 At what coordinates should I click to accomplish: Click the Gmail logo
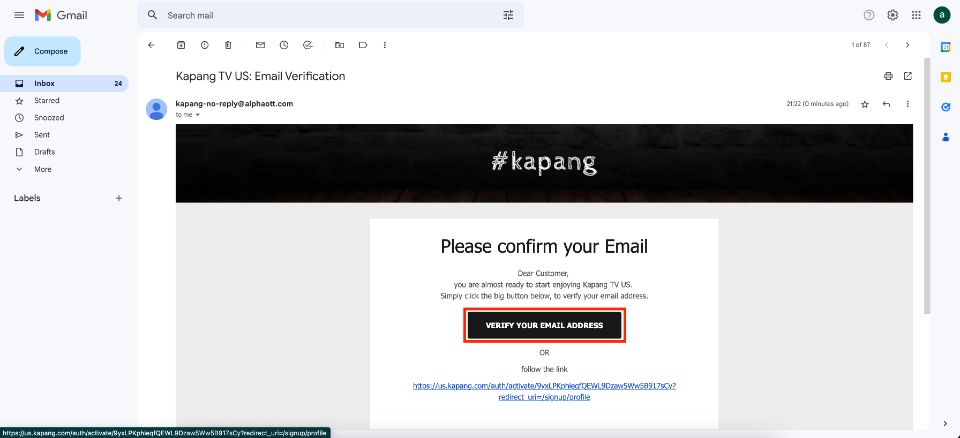coord(61,15)
